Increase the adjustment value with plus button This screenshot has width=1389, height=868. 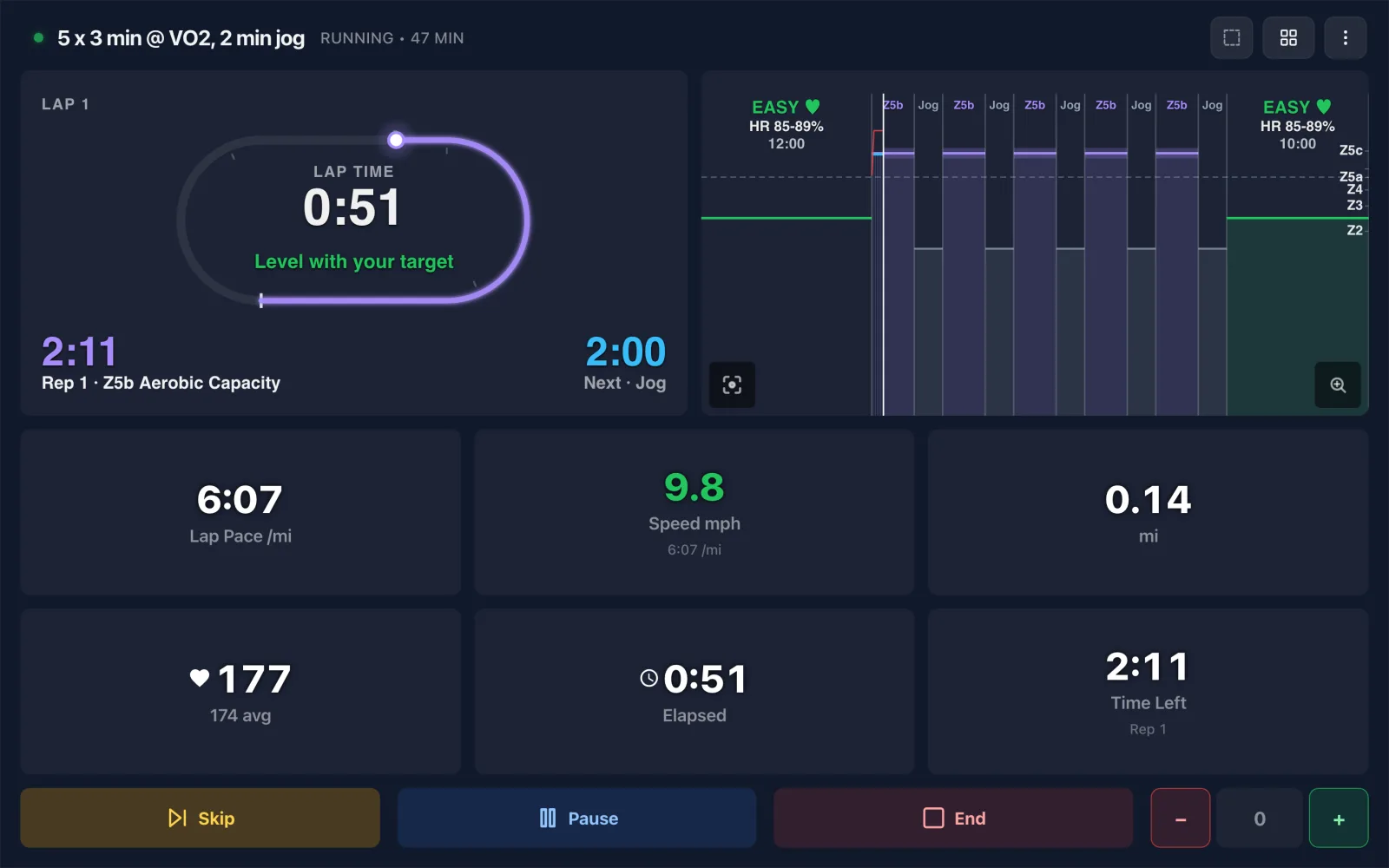1339,818
